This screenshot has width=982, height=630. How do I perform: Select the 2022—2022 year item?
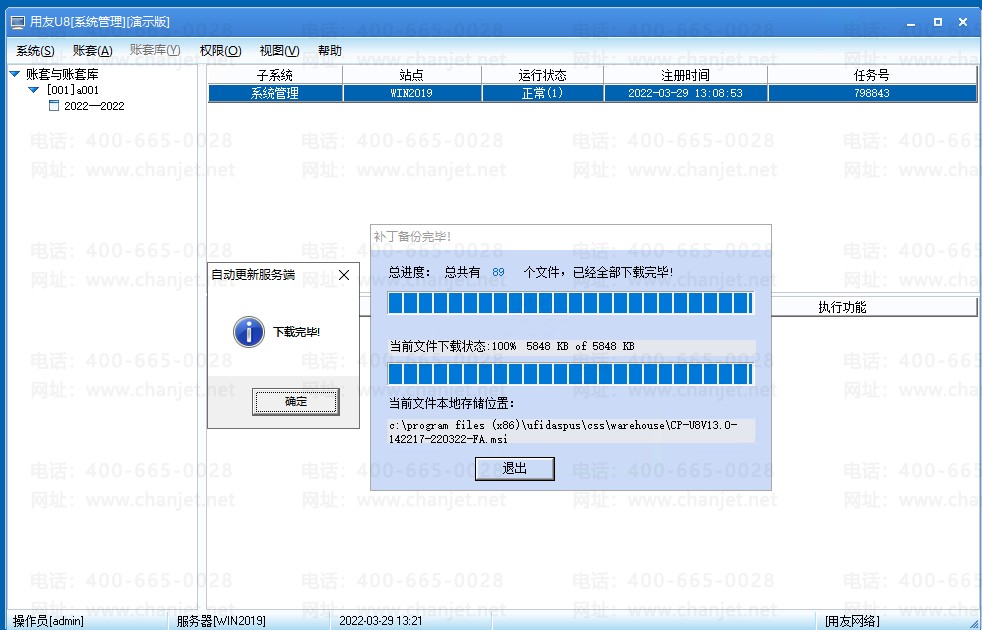(x=94, y=106)
